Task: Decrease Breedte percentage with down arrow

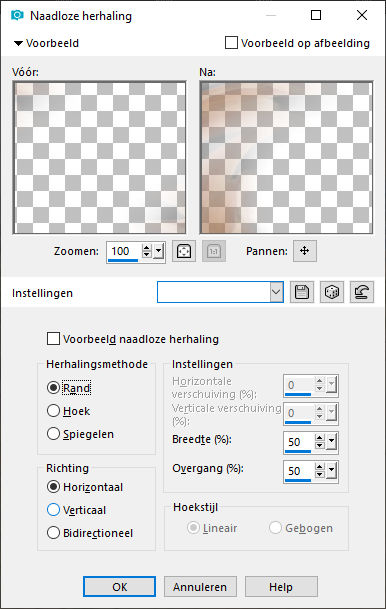Action: coord(320,445)
